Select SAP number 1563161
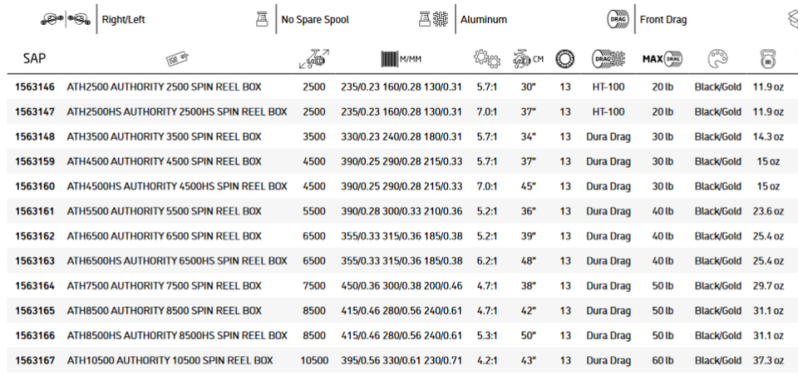 click(35, 211)
